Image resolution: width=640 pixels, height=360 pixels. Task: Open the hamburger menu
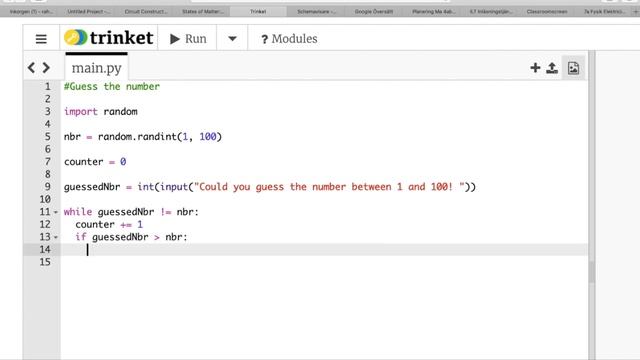pos(41,39)
